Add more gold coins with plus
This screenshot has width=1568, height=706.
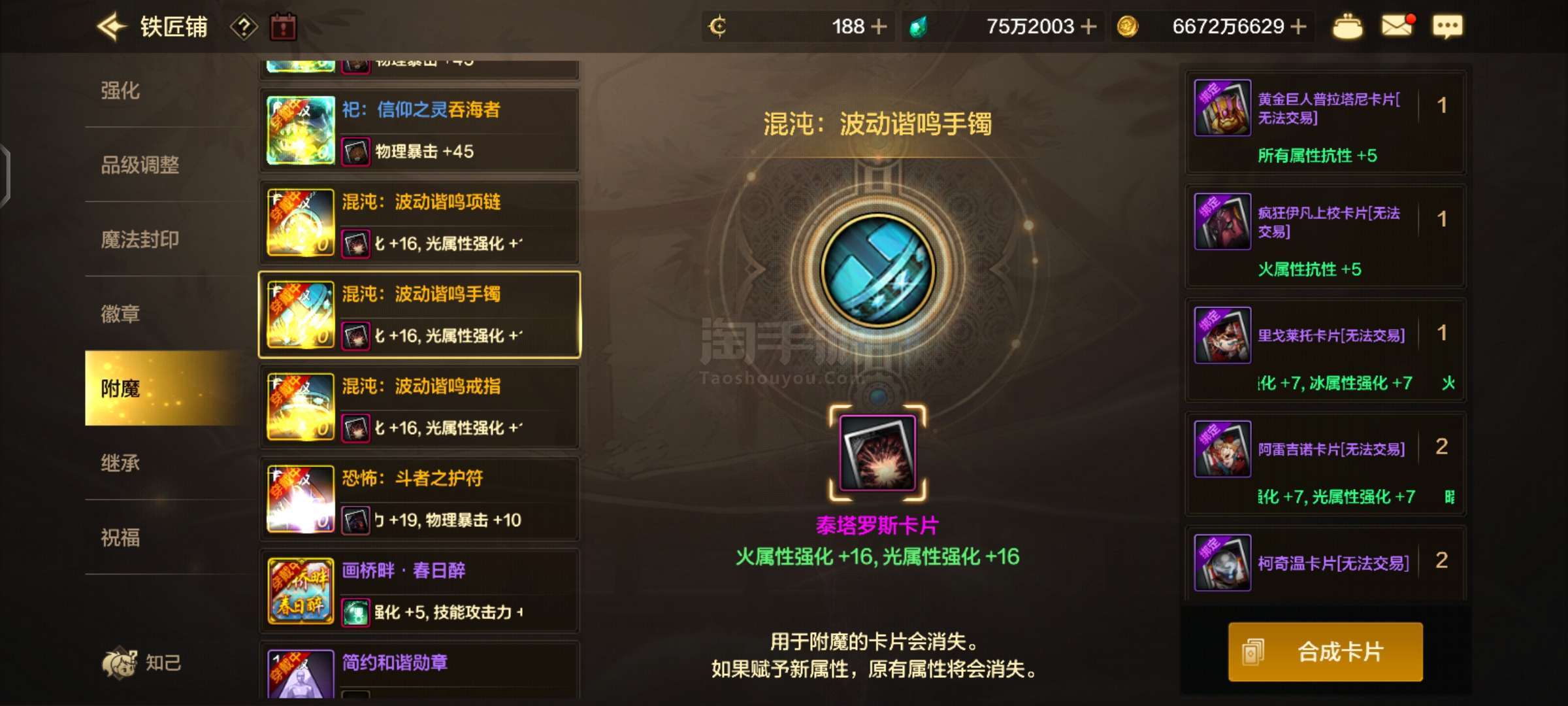point(1299,27)
